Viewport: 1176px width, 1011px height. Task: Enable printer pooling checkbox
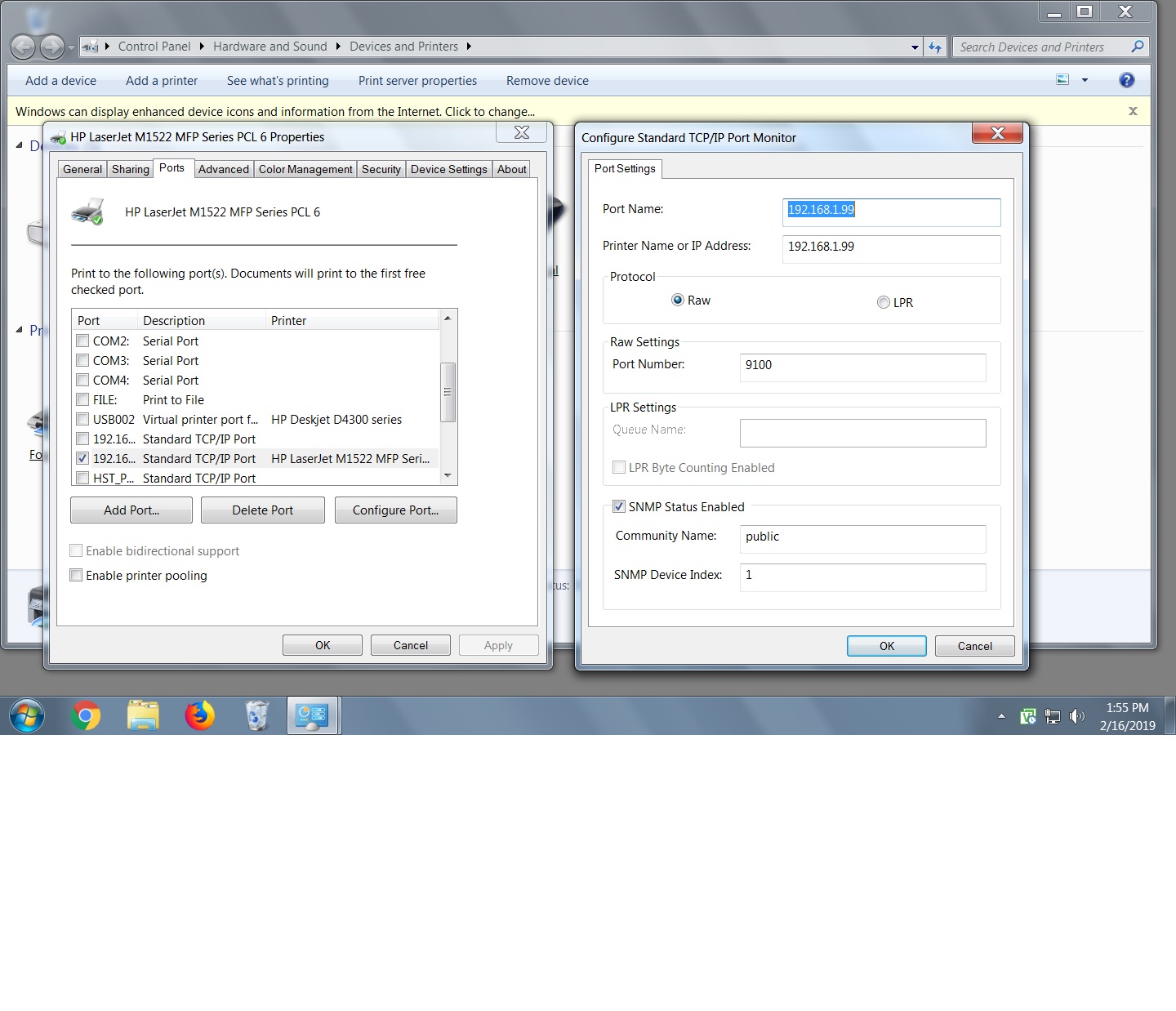[77, 576]
